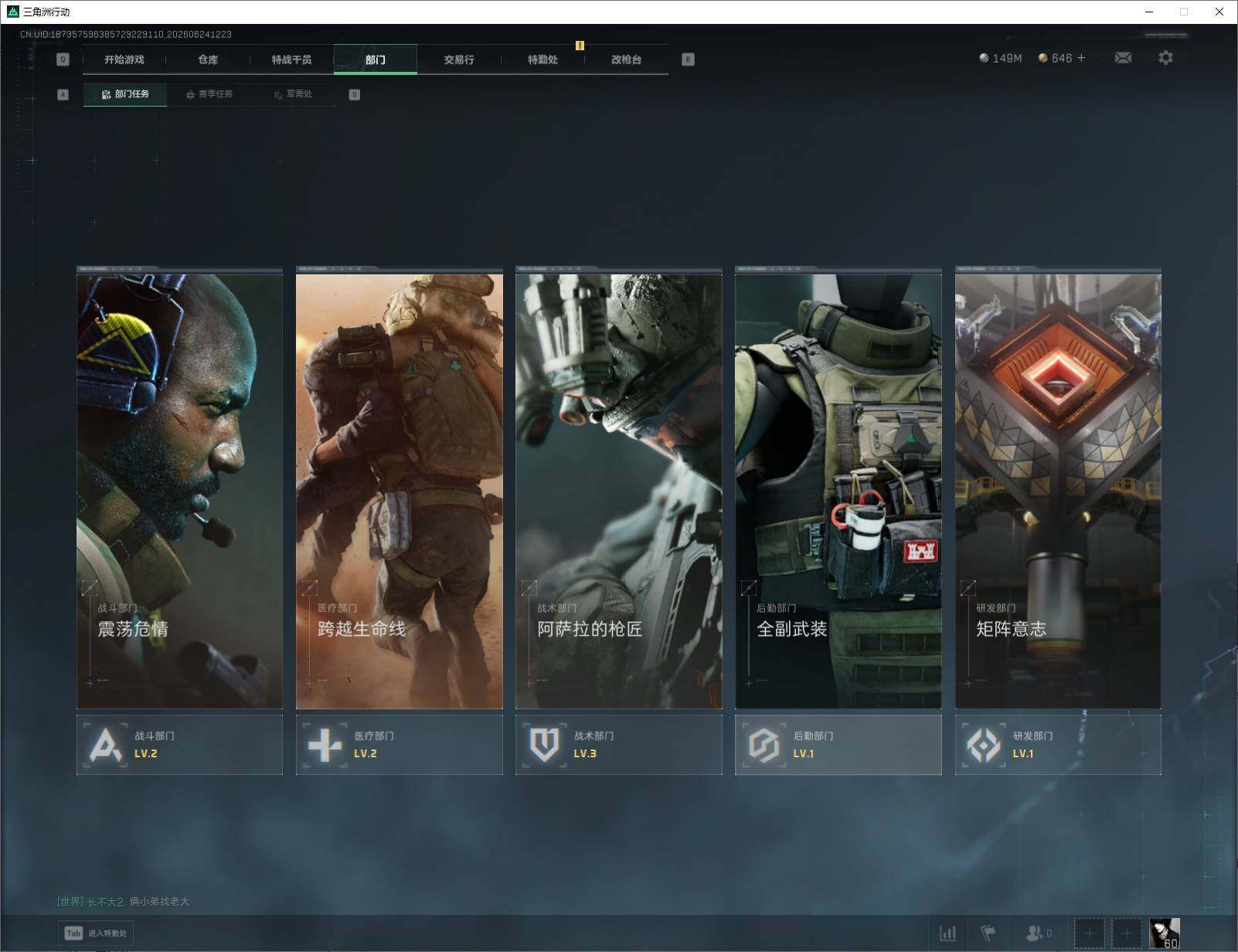Click the Q key previous-tab icon

pyautogui.click(x=63, y=59)
